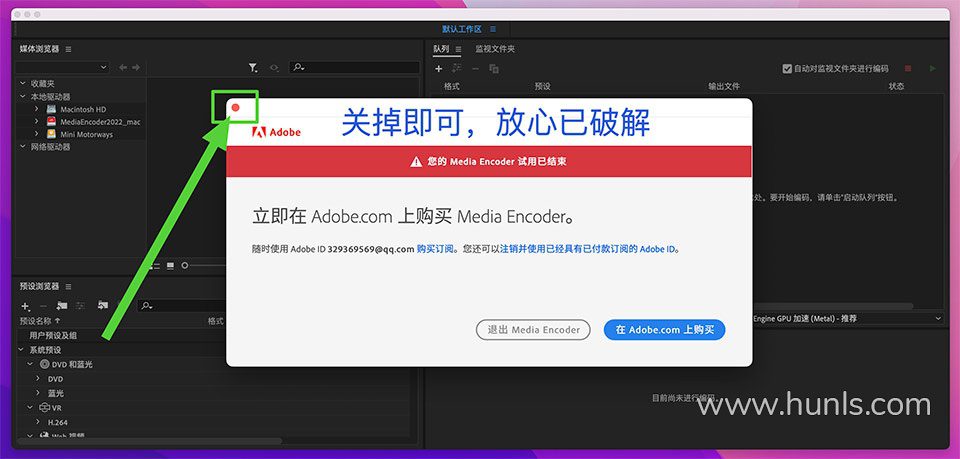Import presets using the import folder icon
Image resolution: width=960 pixels, height=459 pixels.
point(103,305)
